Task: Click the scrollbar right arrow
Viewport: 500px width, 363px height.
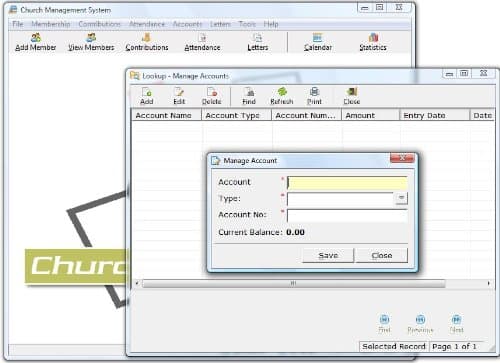Action: [488, 284]
